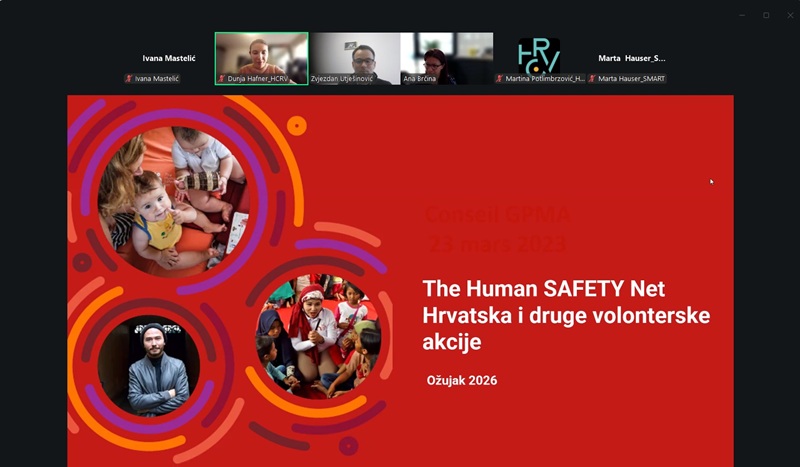Click the large Ivana Mastelić participant name

click(x=169, y=58)
